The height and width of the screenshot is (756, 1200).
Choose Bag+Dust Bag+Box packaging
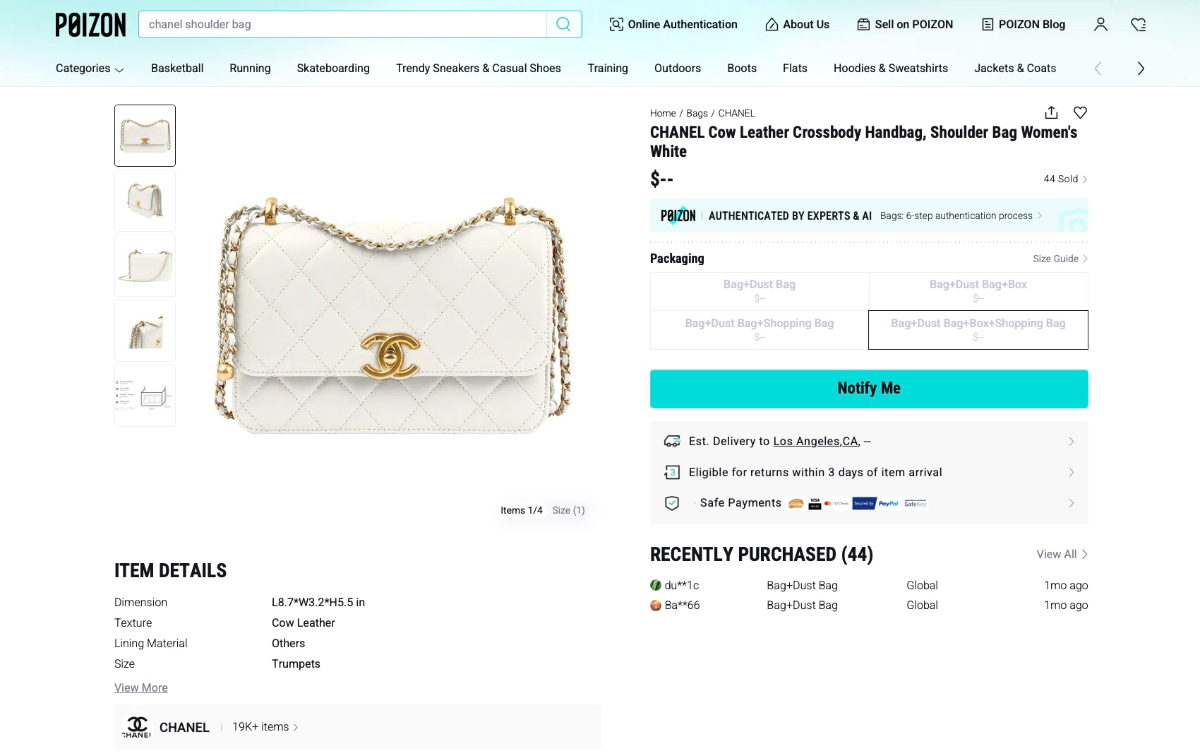[x=978, y=291]
